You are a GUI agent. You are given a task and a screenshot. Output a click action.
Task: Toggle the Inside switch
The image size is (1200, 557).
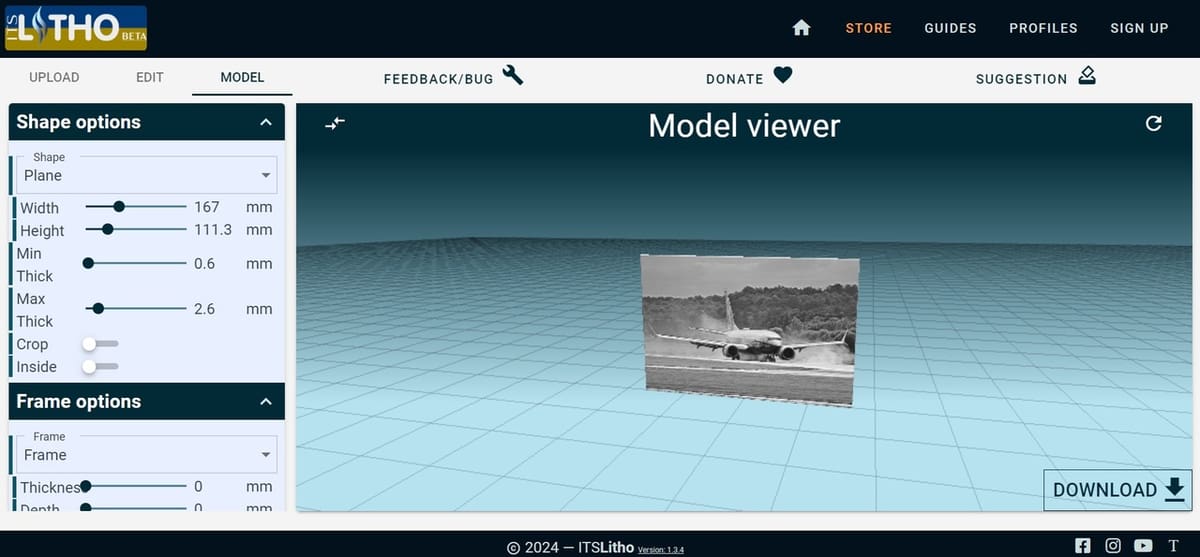coord(101,366)
